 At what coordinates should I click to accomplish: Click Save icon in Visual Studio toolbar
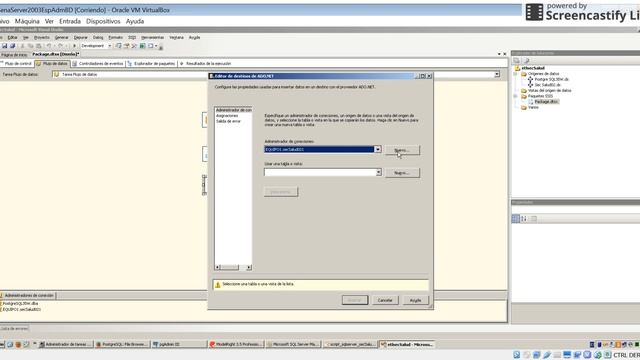[4, 46]
